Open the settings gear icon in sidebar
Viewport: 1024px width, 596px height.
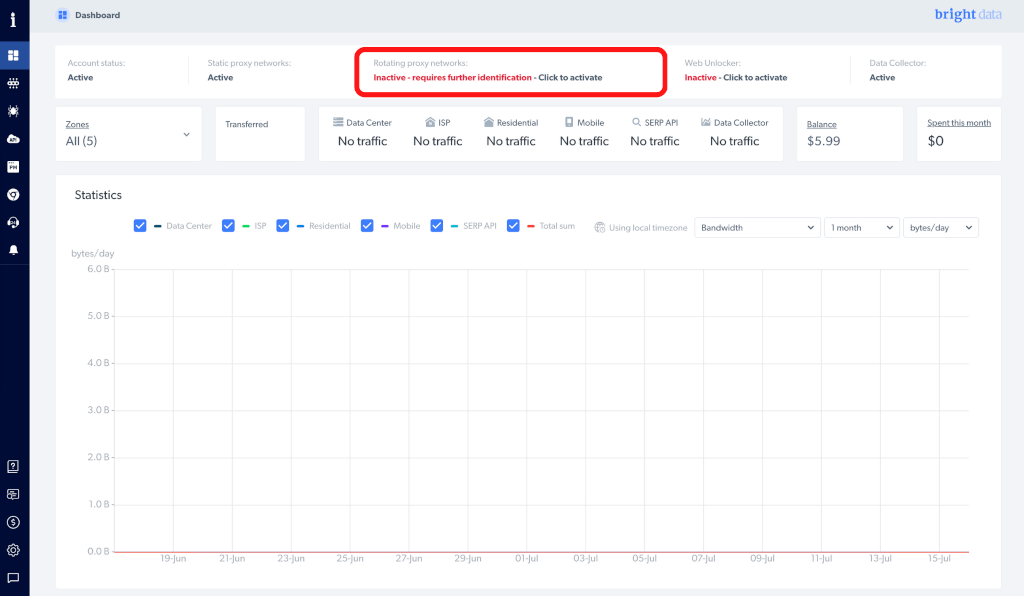[x=13, y=550]
